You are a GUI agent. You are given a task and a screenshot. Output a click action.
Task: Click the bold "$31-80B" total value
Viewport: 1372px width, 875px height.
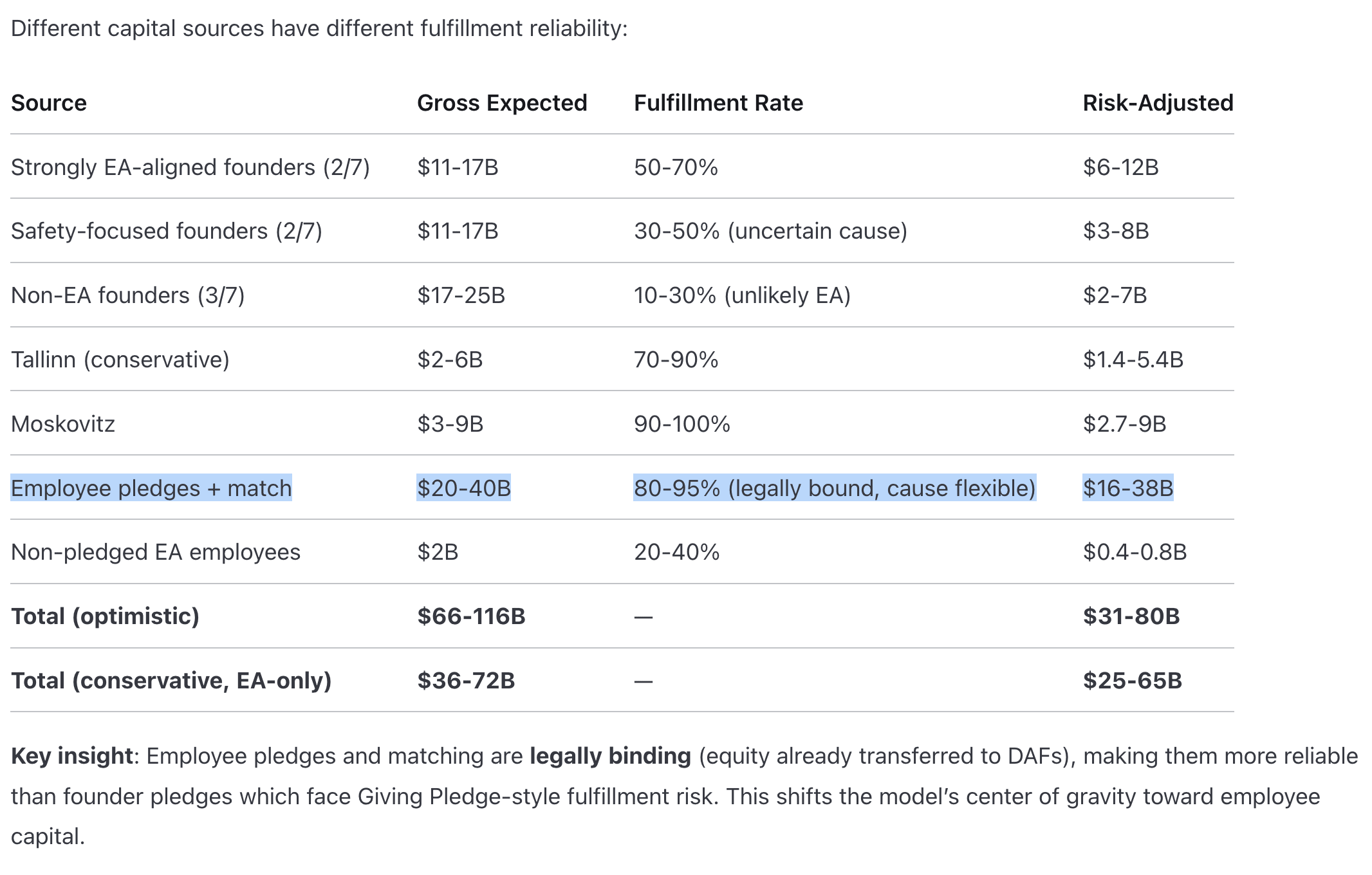click(1131, 616)
